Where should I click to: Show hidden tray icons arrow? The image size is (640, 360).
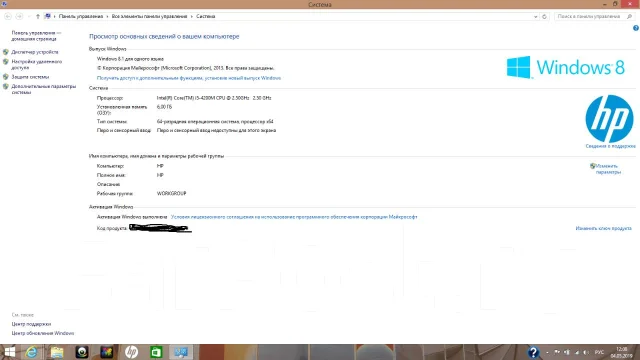(547, 352)
